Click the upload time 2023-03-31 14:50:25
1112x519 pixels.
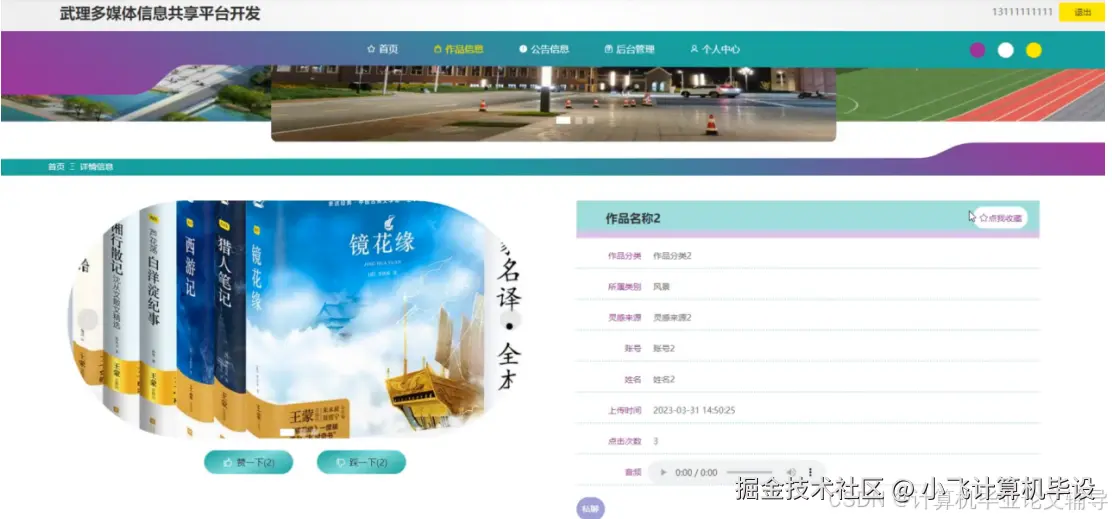[694, 410]
